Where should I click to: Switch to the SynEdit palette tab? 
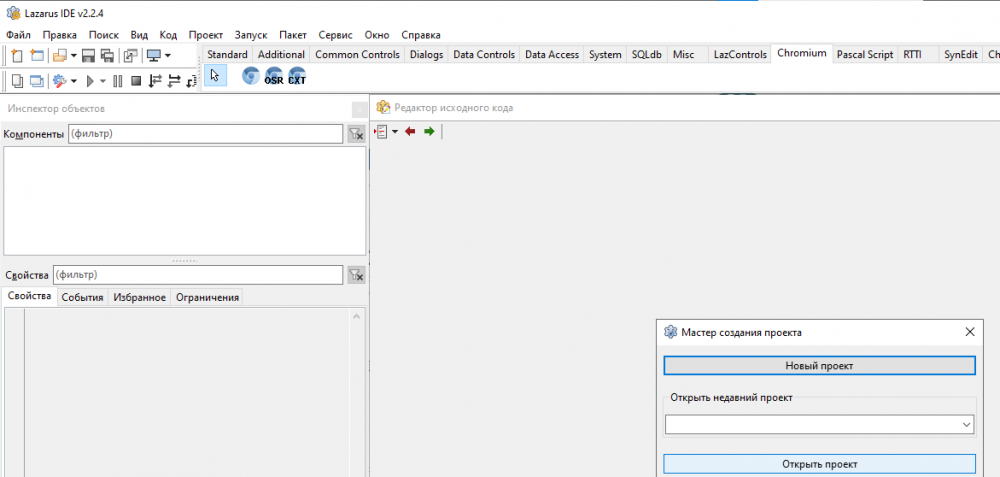[960, 55]
